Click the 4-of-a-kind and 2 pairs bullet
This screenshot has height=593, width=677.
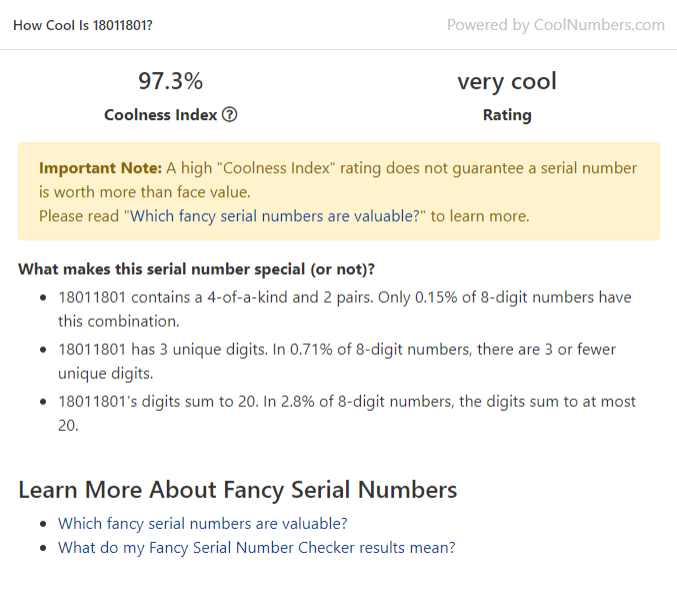point(345,309)
